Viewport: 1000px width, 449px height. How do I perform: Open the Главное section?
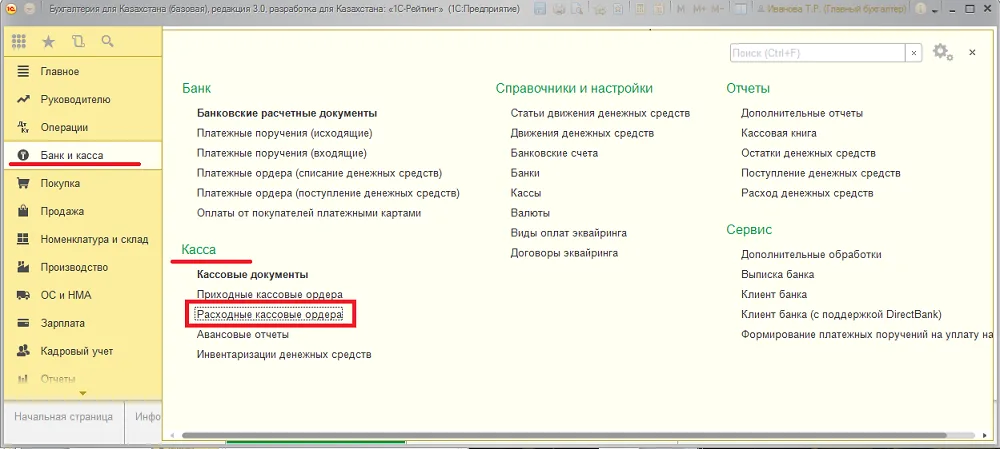click(x=81, y=71)
